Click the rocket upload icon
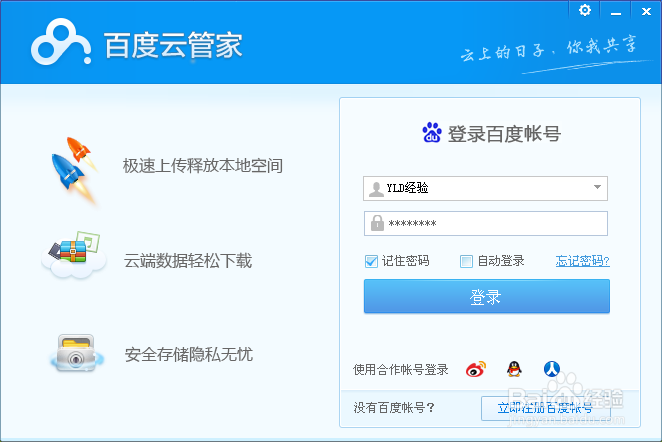This screenshot has width=662, height=442. click(x=75, y=170)
